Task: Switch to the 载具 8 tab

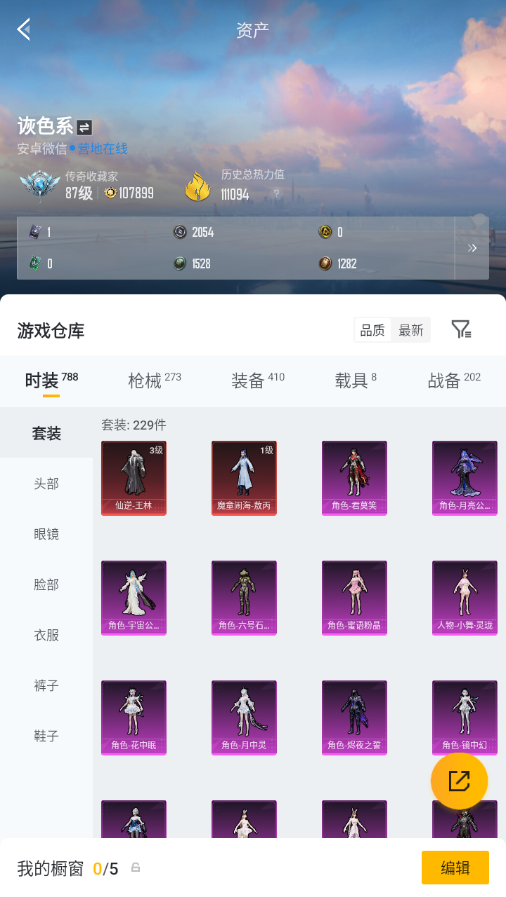Action: click(356, 380)
